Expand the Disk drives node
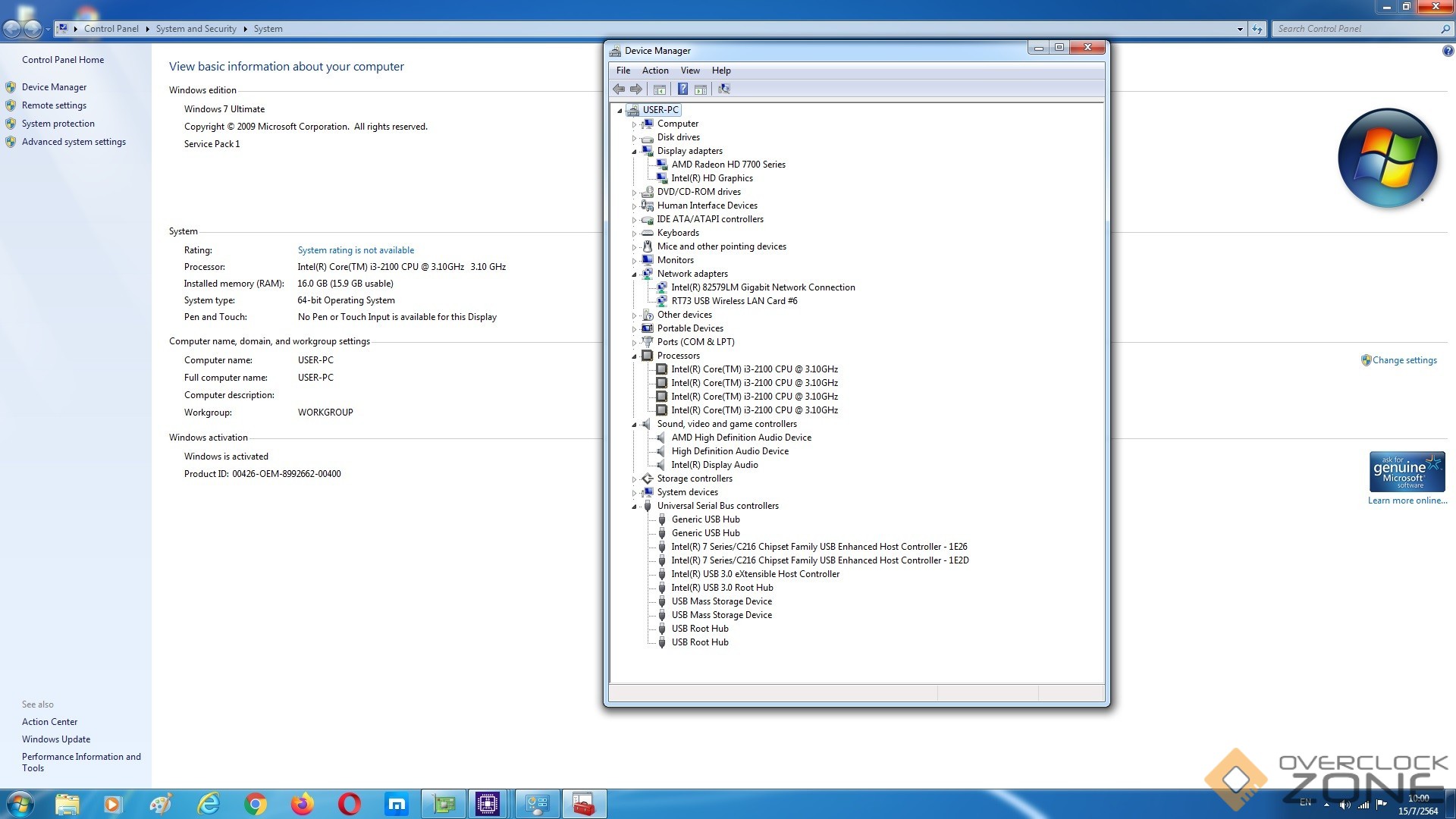The image size is (1456, 819). point(634,137)
